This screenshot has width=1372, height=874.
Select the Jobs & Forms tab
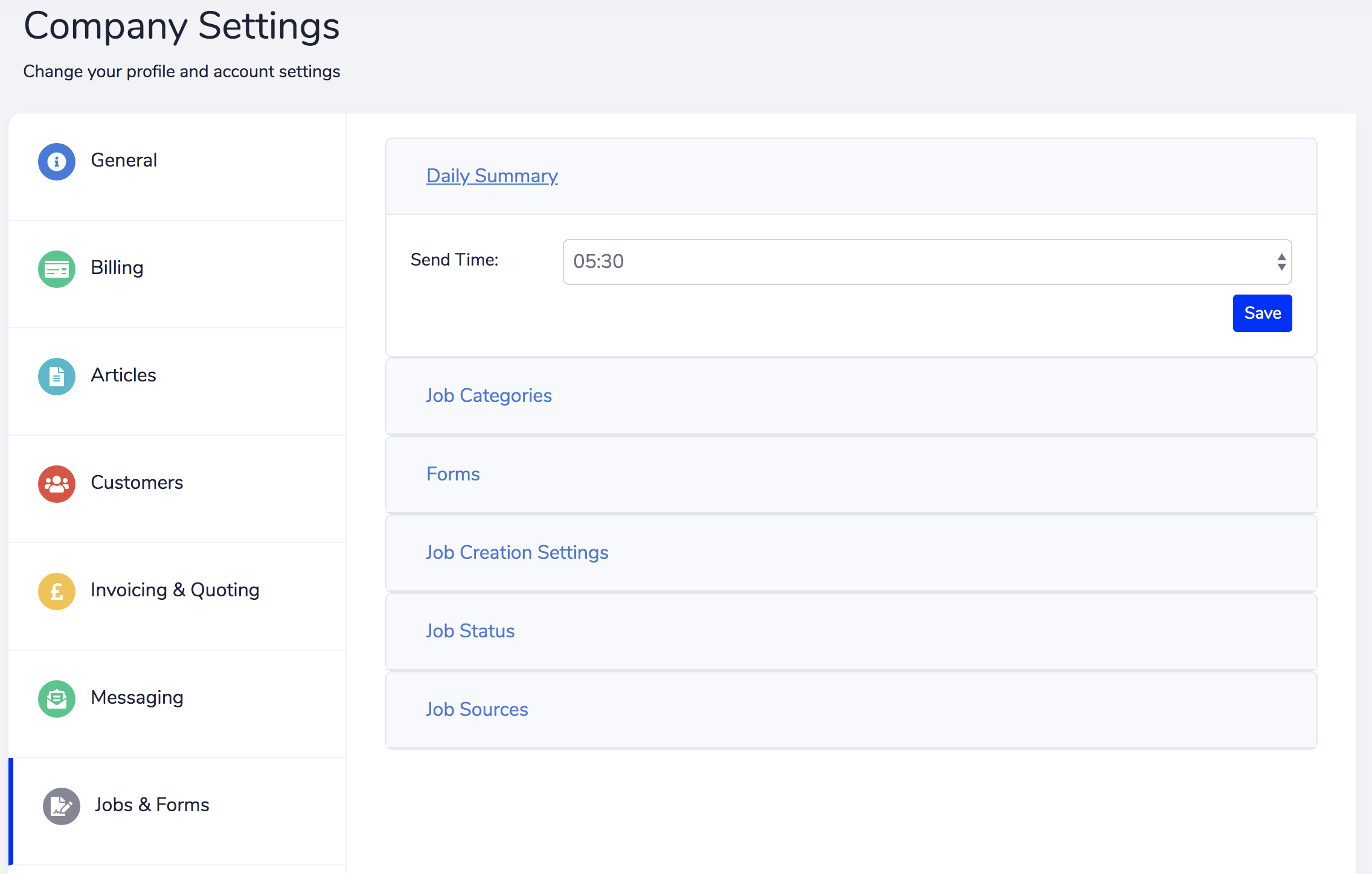(x=177, y=811)
